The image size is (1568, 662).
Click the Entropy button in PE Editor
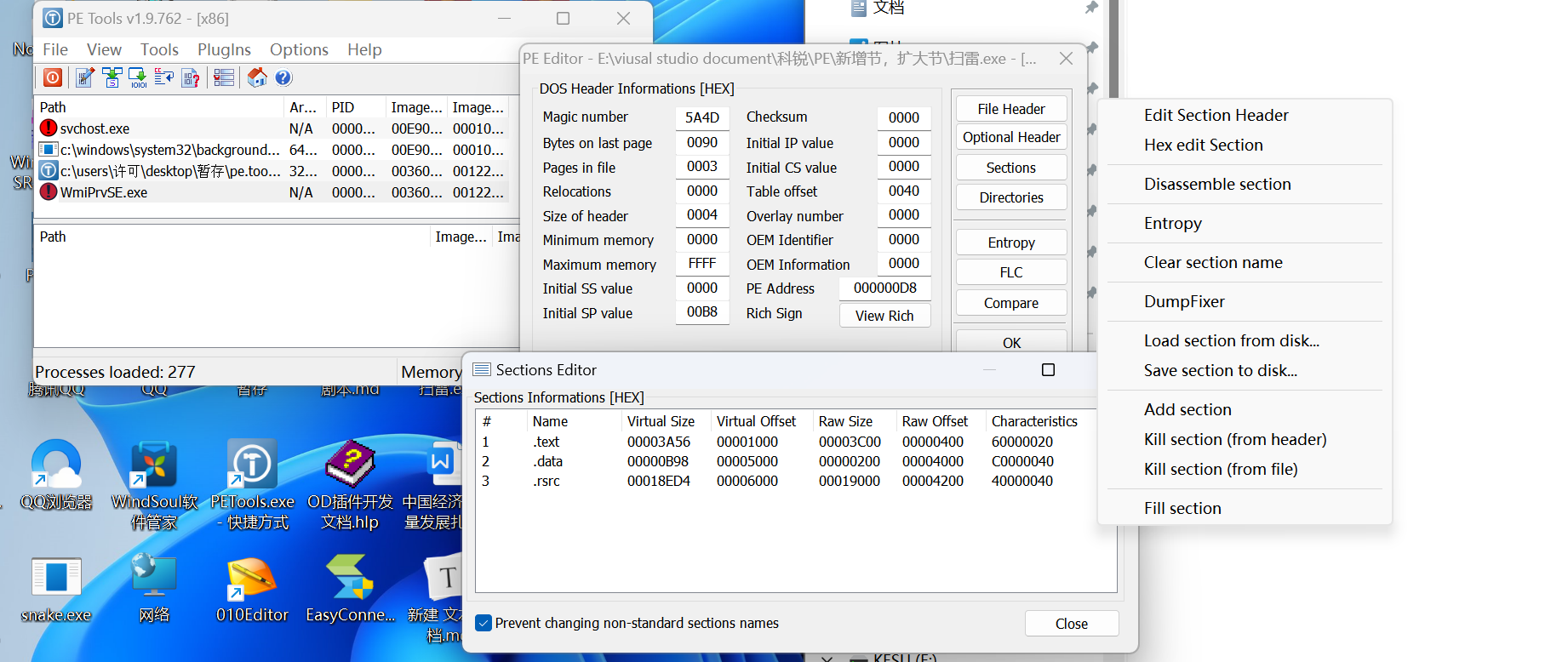pyautogui.click(x=1011, y=243)
